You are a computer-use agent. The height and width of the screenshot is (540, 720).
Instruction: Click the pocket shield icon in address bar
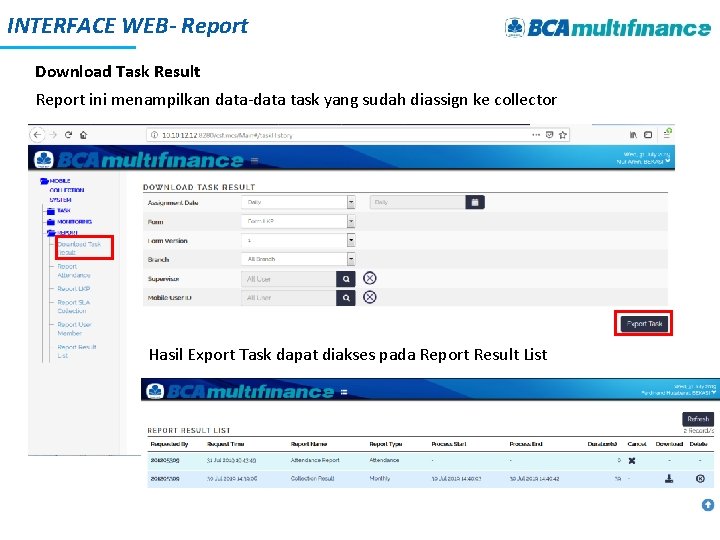[549, 135]
